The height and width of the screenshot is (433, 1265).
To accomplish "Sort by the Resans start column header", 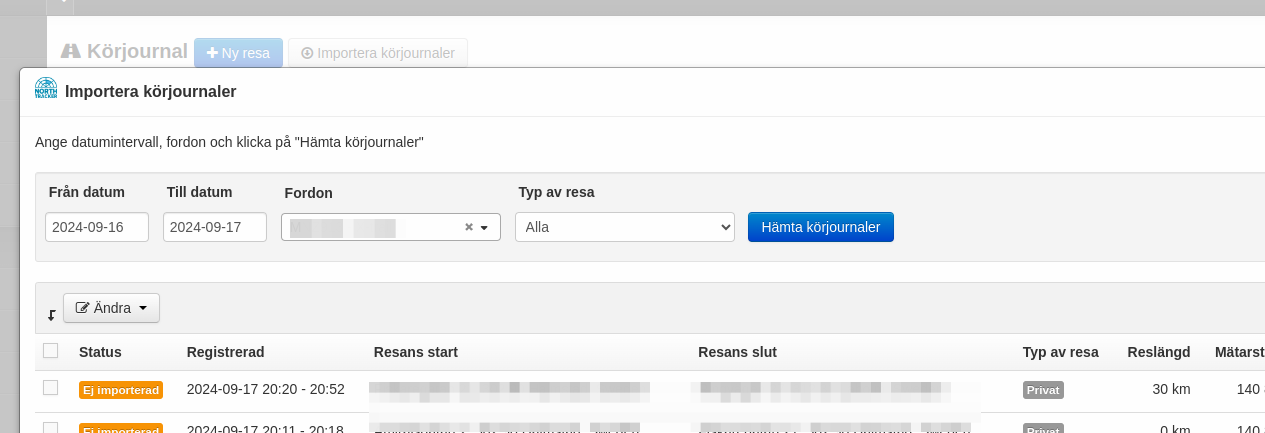I will (415, 352).
